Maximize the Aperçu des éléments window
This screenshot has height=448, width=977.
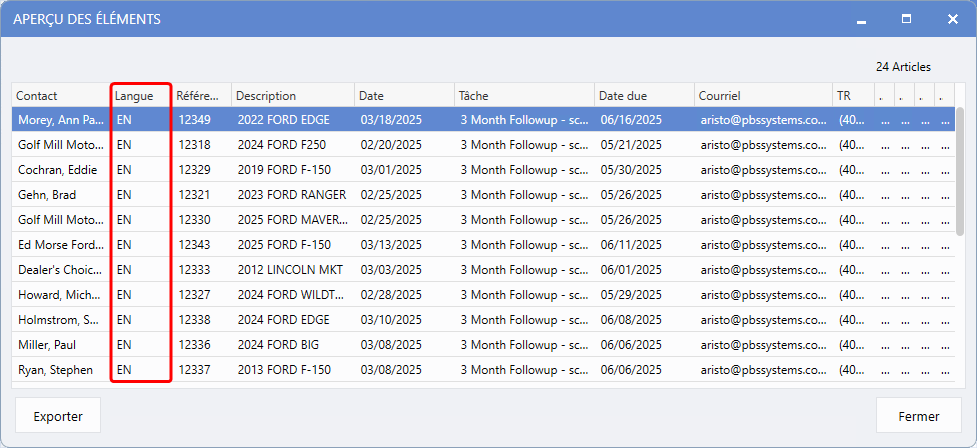coord(906,19)
